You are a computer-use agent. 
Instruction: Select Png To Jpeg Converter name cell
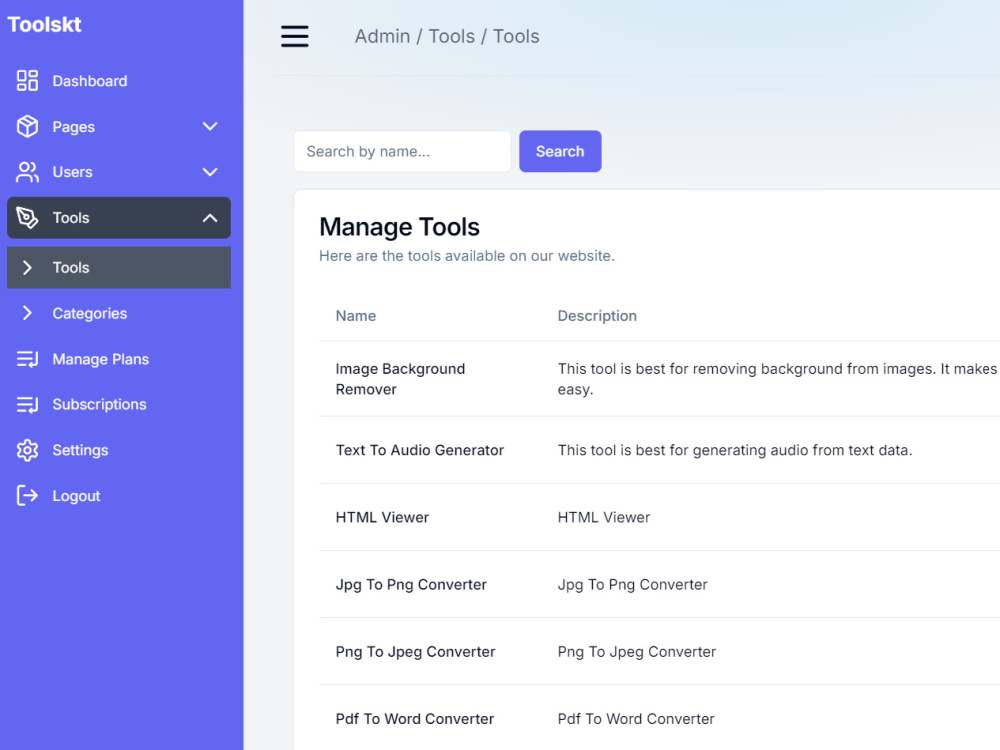[x=415, y=652]
